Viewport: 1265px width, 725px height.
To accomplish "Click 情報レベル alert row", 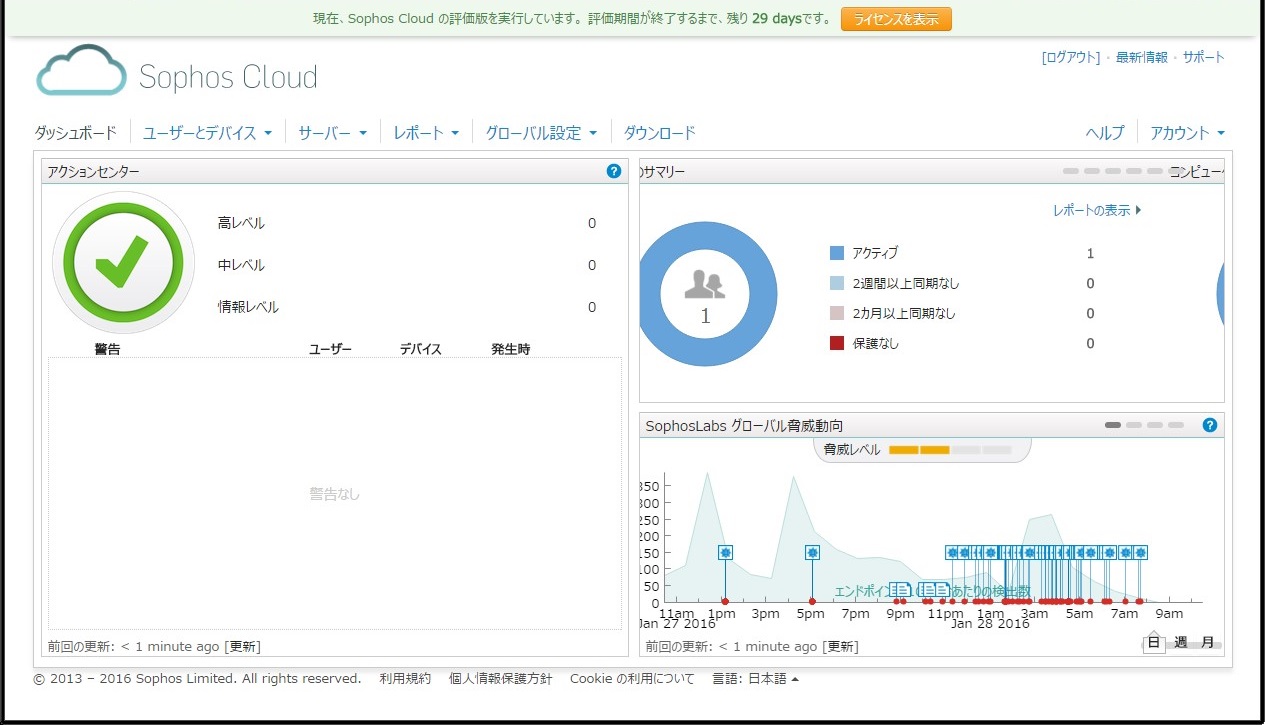I will pos(407,307).
